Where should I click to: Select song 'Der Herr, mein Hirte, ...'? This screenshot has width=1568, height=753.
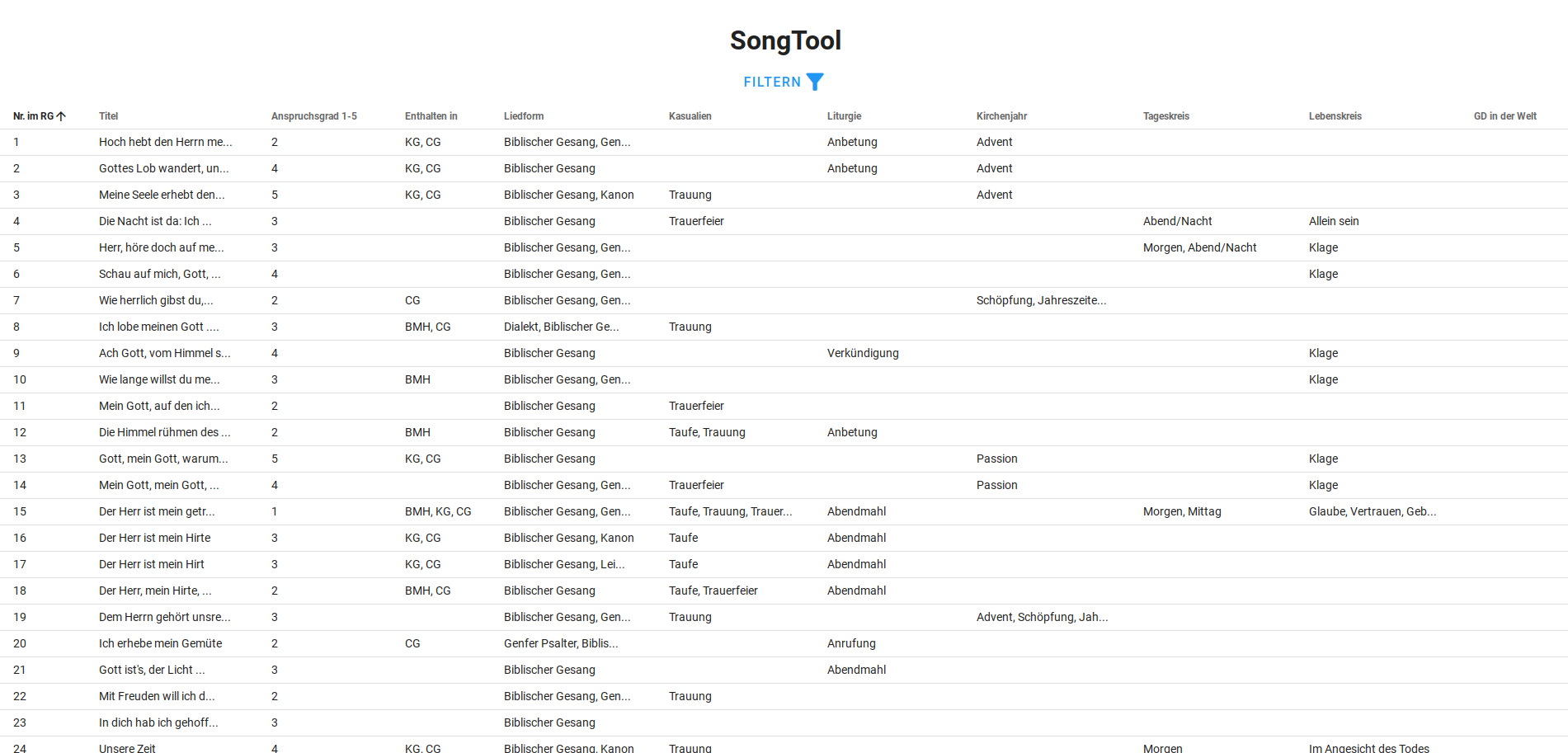tap(155, 591)
